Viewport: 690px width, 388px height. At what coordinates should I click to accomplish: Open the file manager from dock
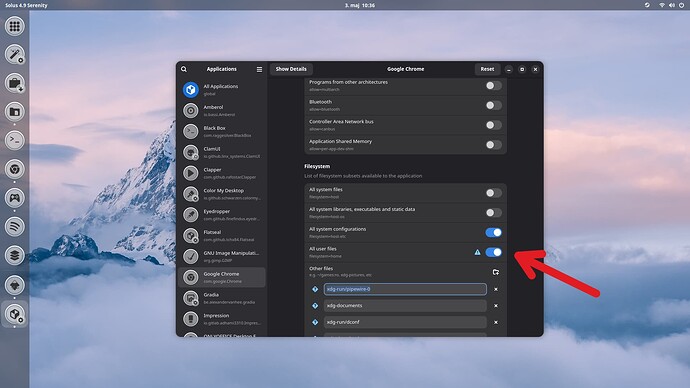tap(15, 112)
